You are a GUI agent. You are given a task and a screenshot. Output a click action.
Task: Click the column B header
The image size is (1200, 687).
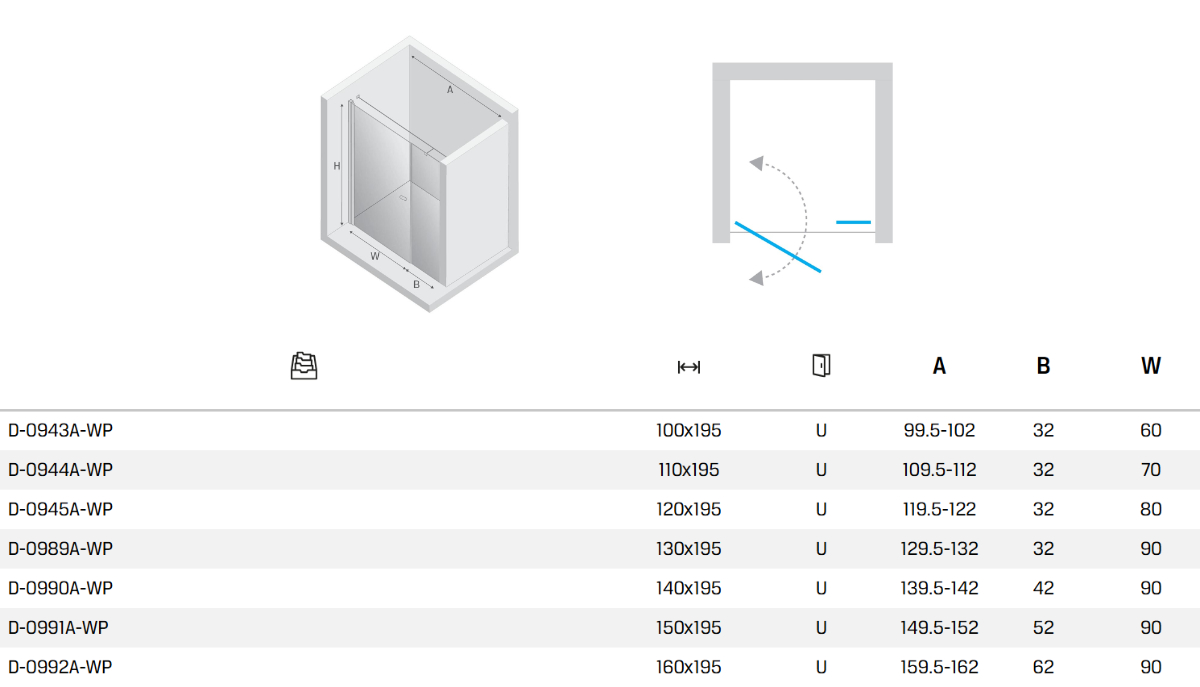[x=1043, y=366]
